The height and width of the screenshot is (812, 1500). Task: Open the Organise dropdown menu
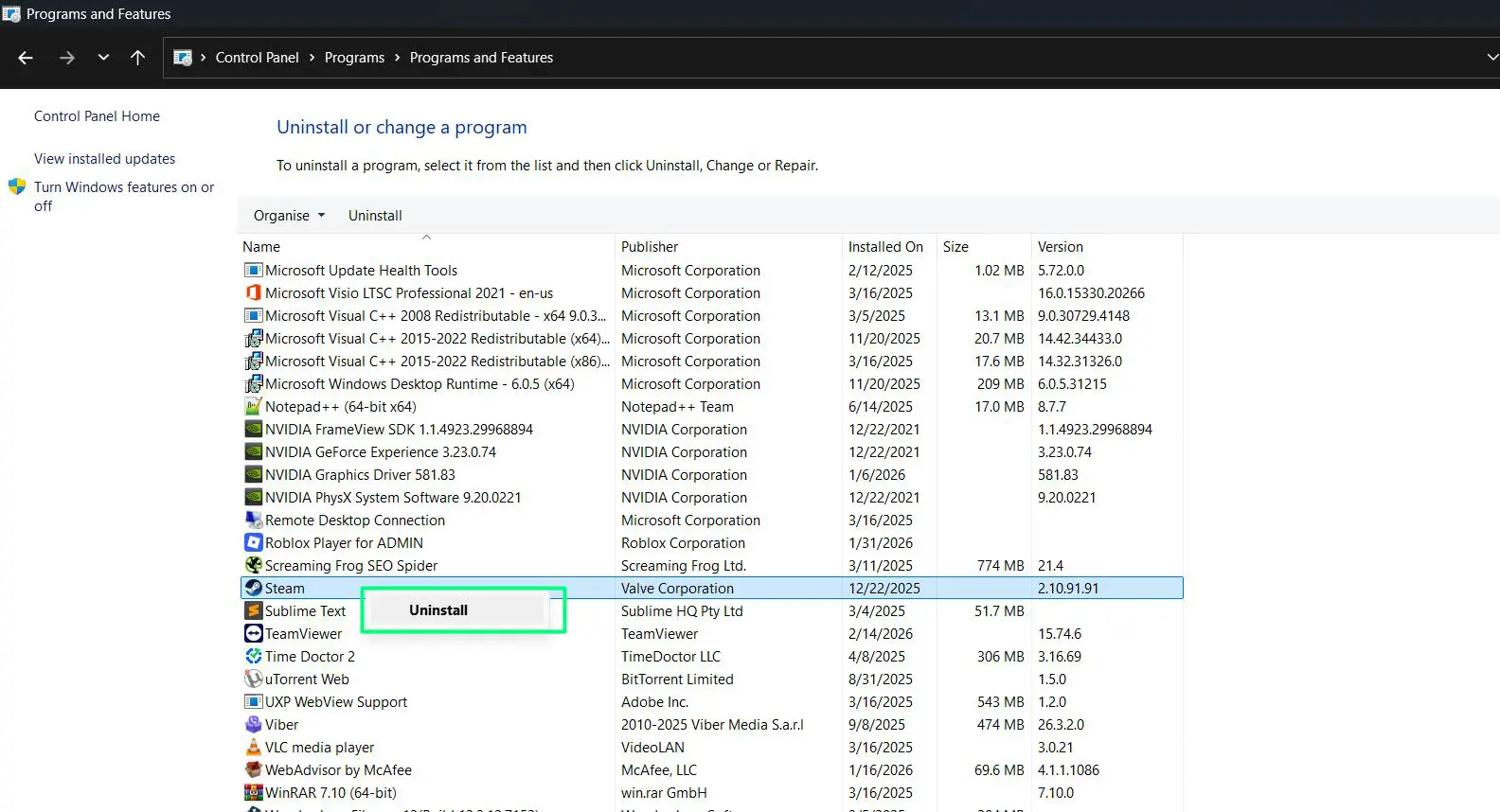point(289,216)
